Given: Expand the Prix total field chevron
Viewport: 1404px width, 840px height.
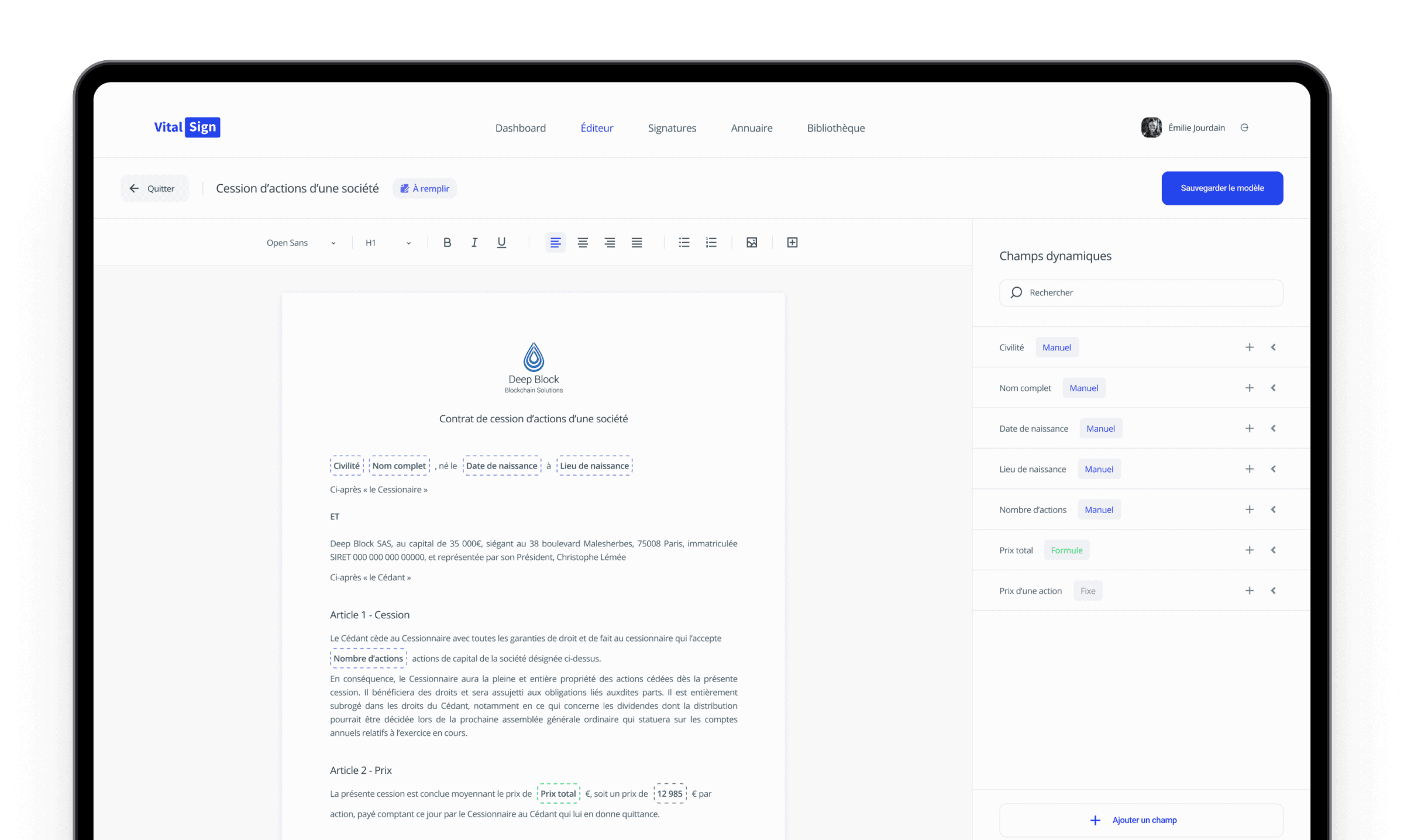Looking at the screenshot, I should tap(1274, 550).
